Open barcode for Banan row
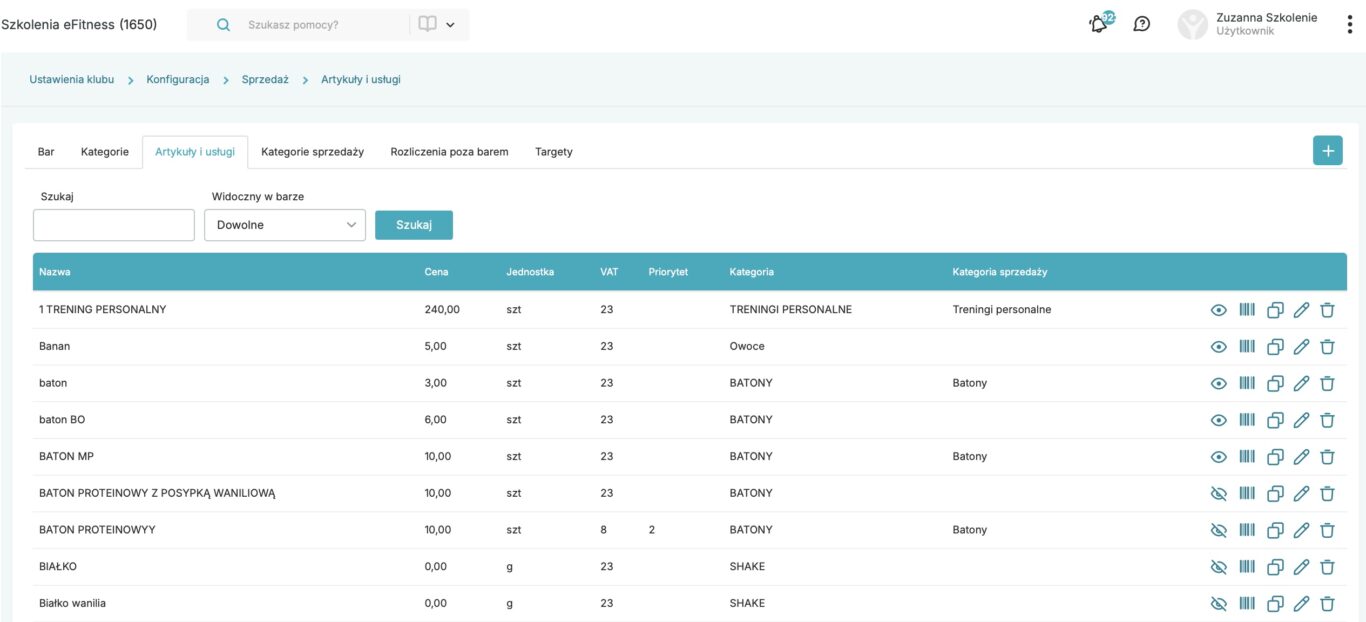1366x622 pixels. pos(1247,347)
